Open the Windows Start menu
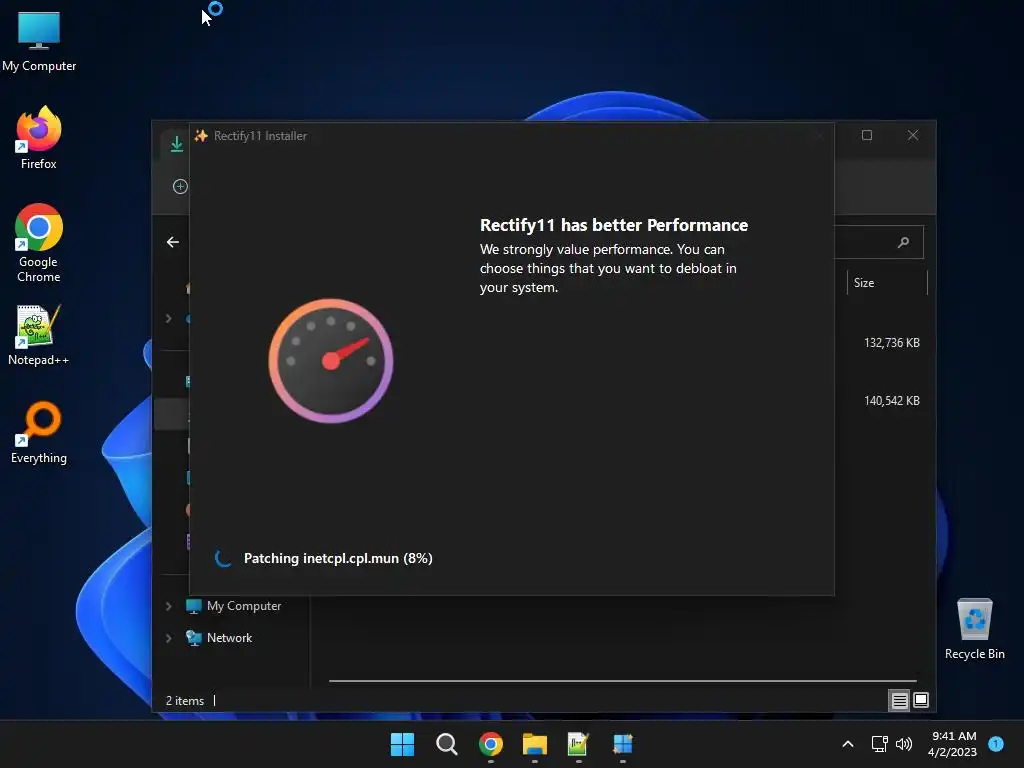The image size is (1024, 768). [x=402, y=744]
